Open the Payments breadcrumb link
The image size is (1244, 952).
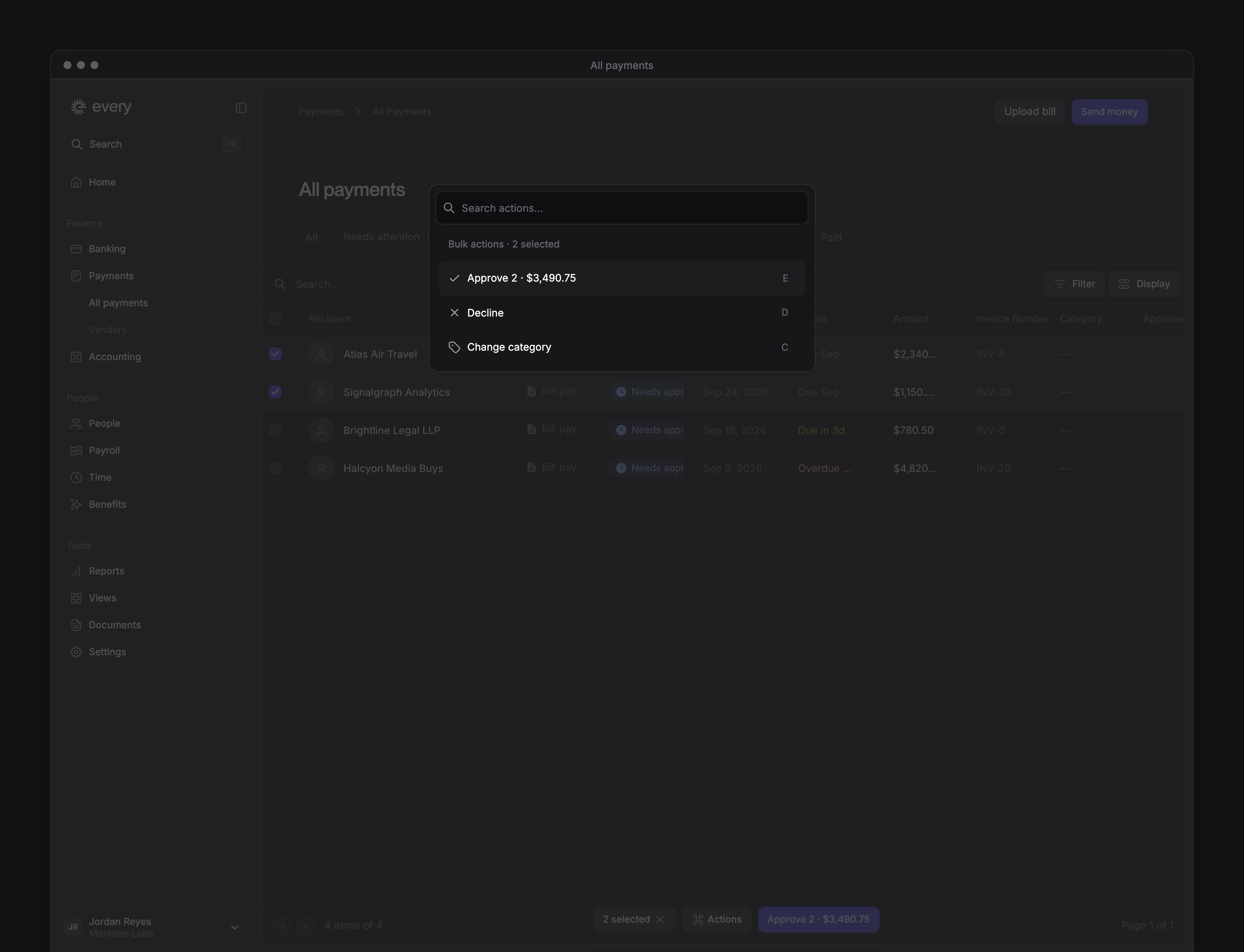[x=321, y=111]
